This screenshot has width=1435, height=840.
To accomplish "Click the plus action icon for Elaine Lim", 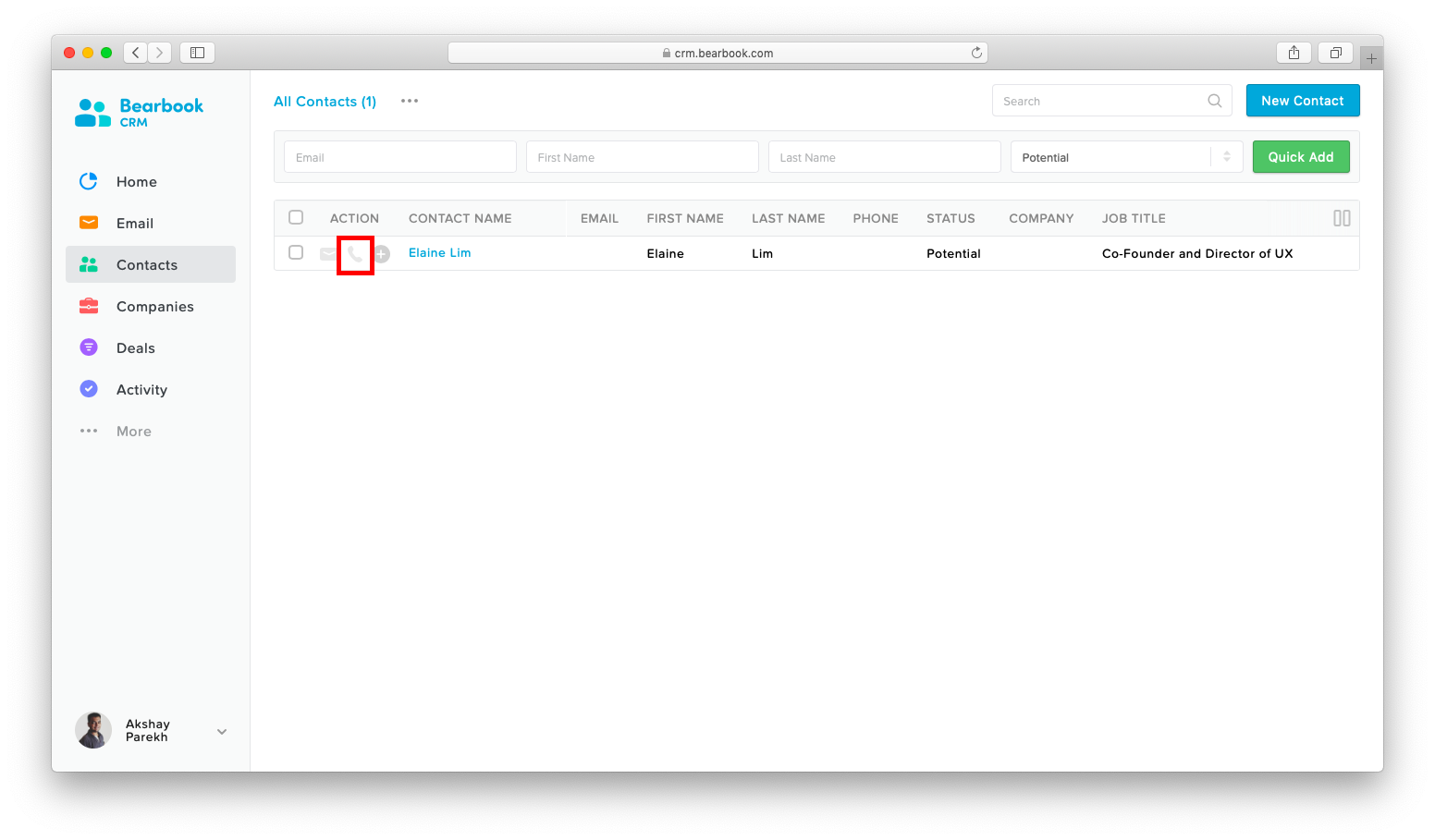I will pyautogui.click(x=382, y=254).
